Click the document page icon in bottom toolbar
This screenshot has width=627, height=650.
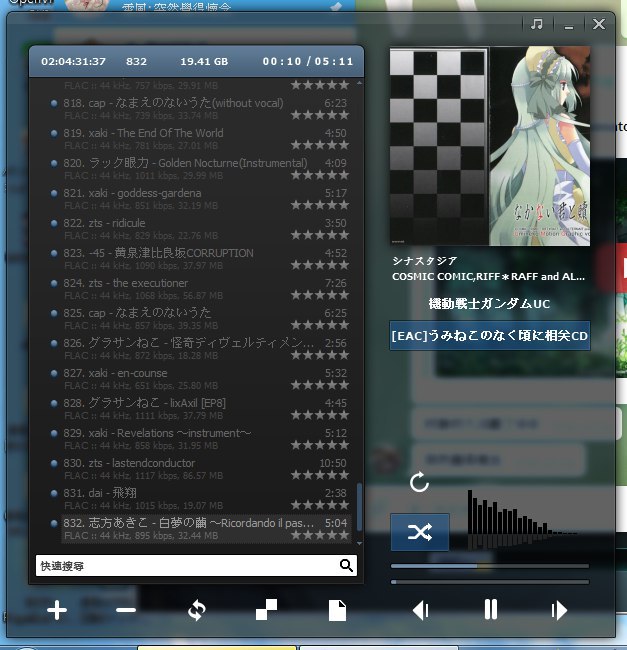pyautogui.click(x=337, y=610)
